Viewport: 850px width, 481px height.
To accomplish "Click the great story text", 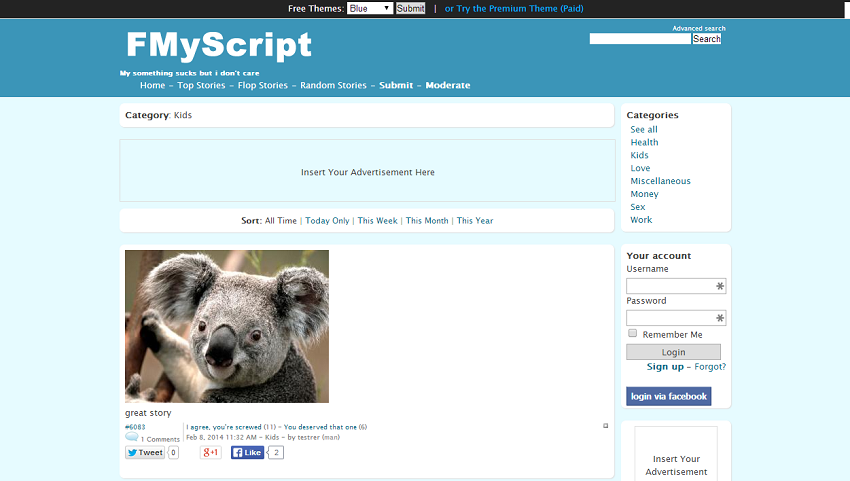I will (x=148, y=413).
